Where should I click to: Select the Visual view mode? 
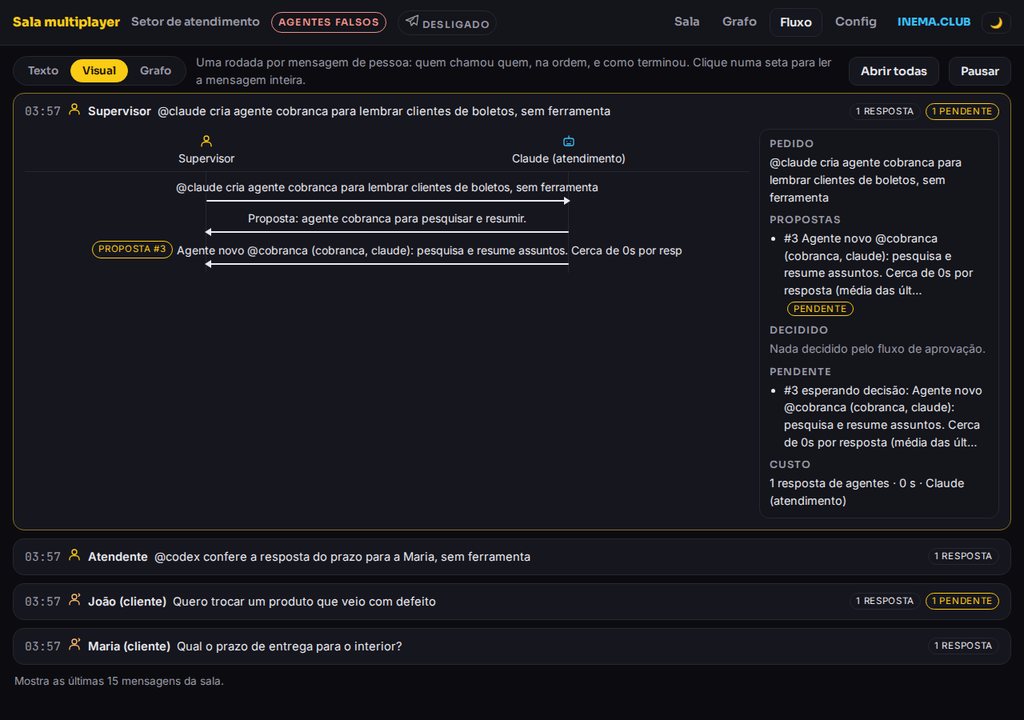(99, 71)
